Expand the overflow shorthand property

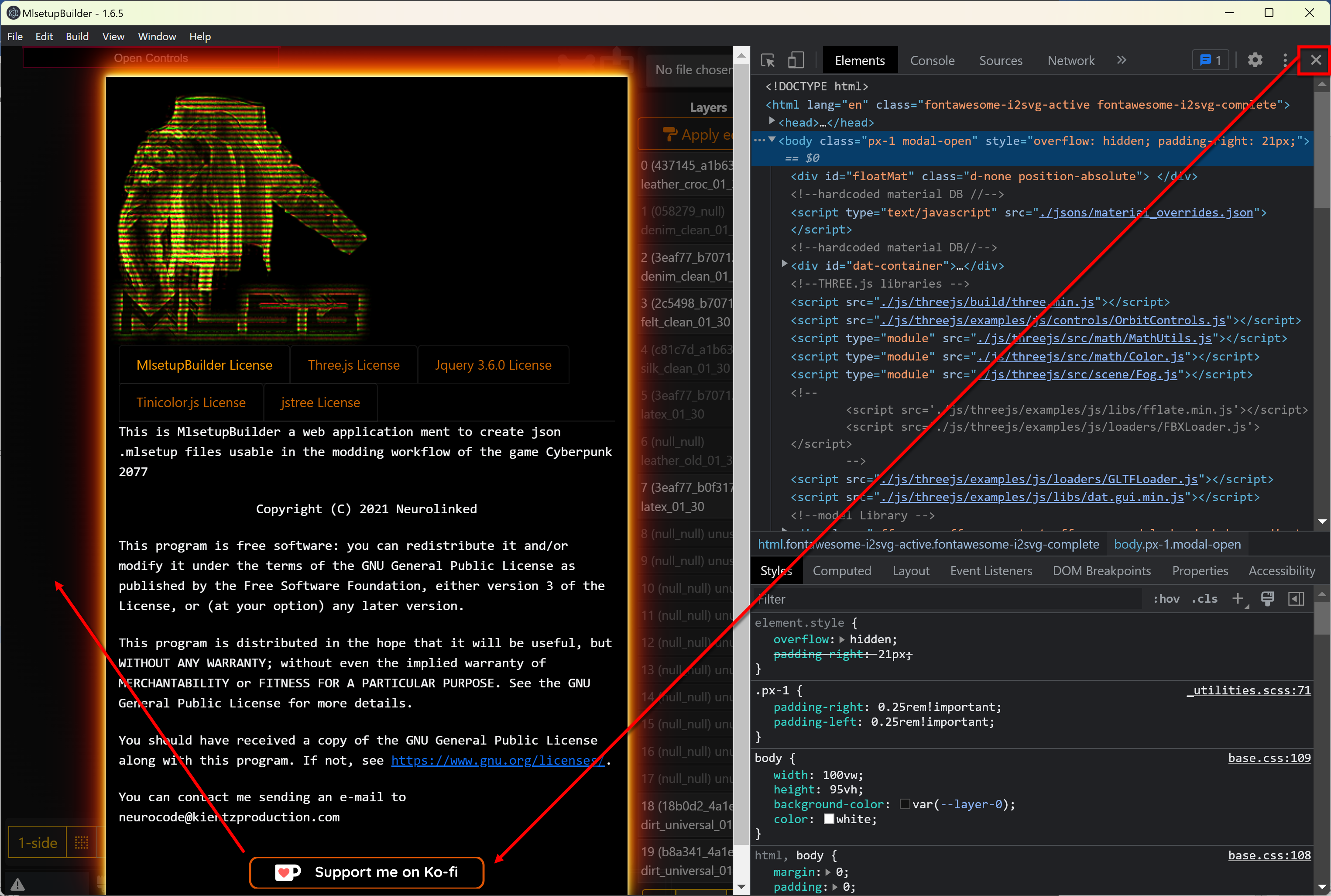point(841,639)
